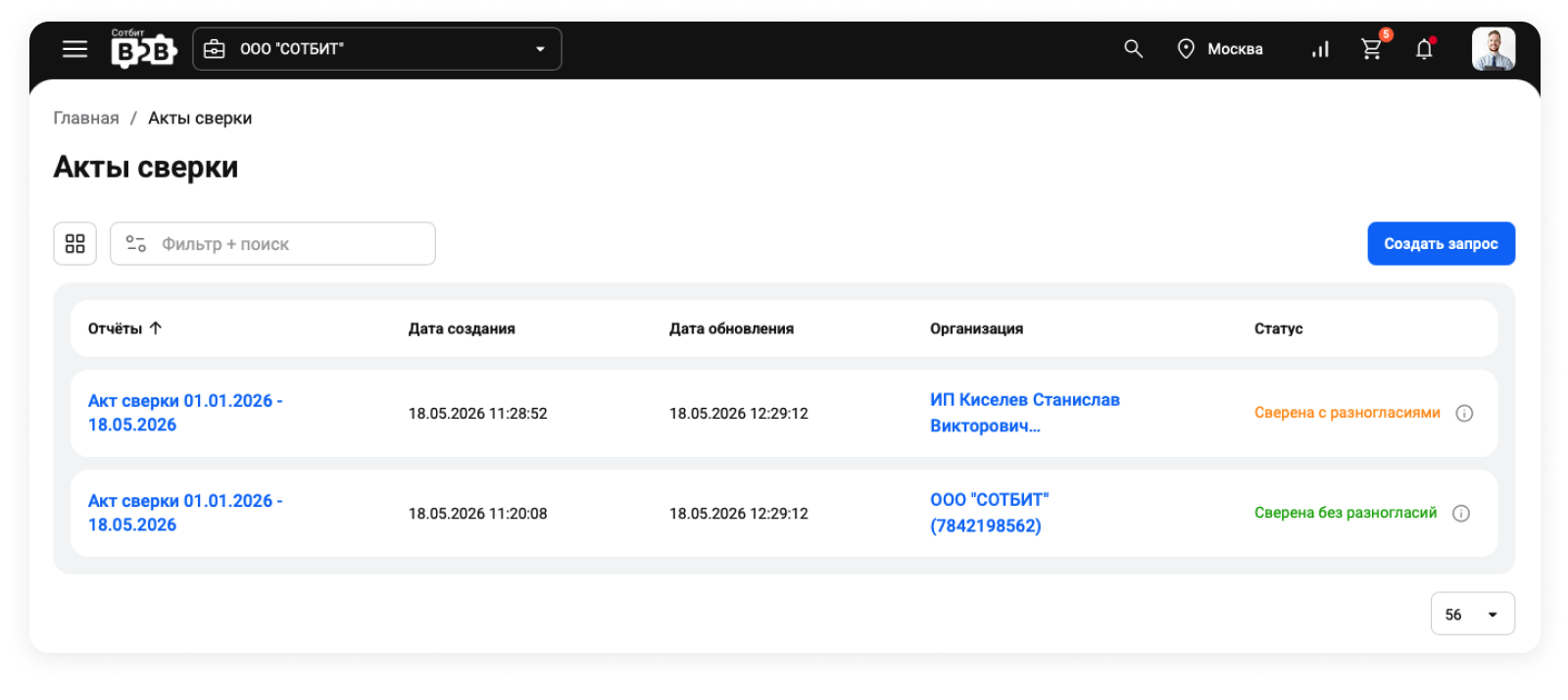Open the user profile avatar
Screen dimensions: 1568x700
pos(1494,49)
